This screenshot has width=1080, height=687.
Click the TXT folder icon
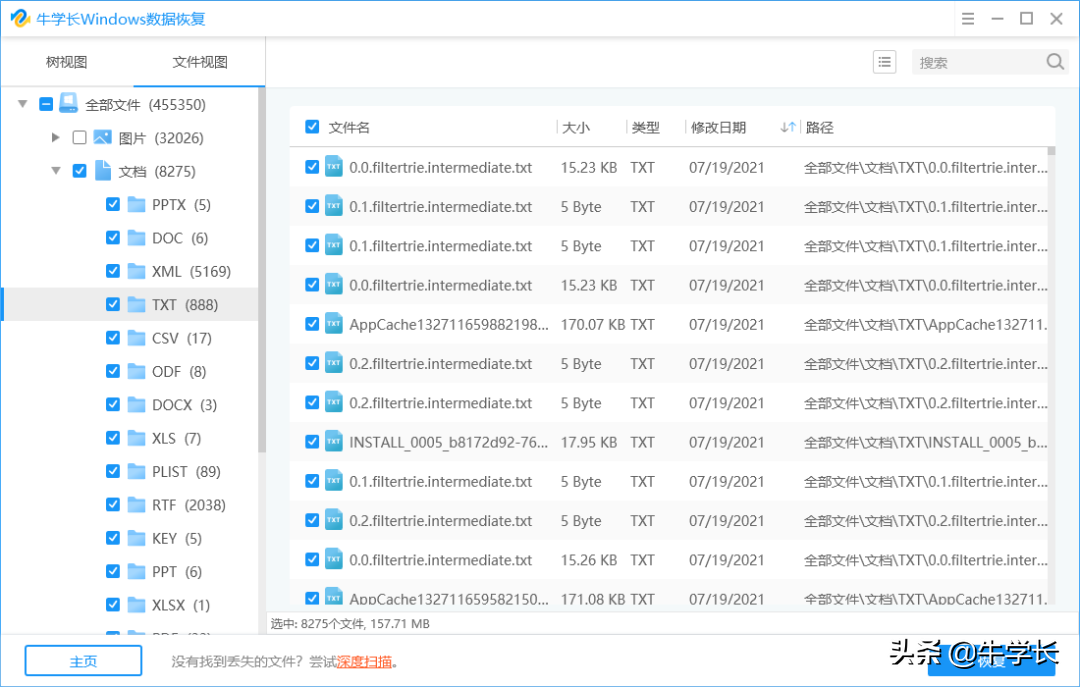tap(136, 304)
